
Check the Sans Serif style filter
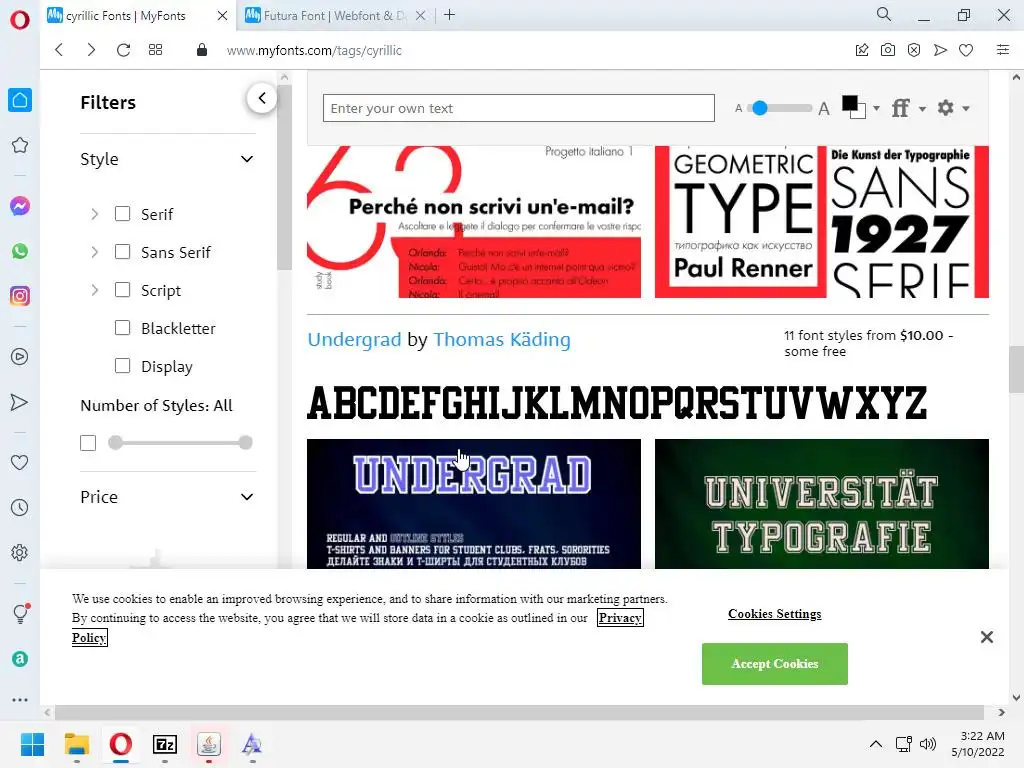pyautogui.click(x=122, y=251)
